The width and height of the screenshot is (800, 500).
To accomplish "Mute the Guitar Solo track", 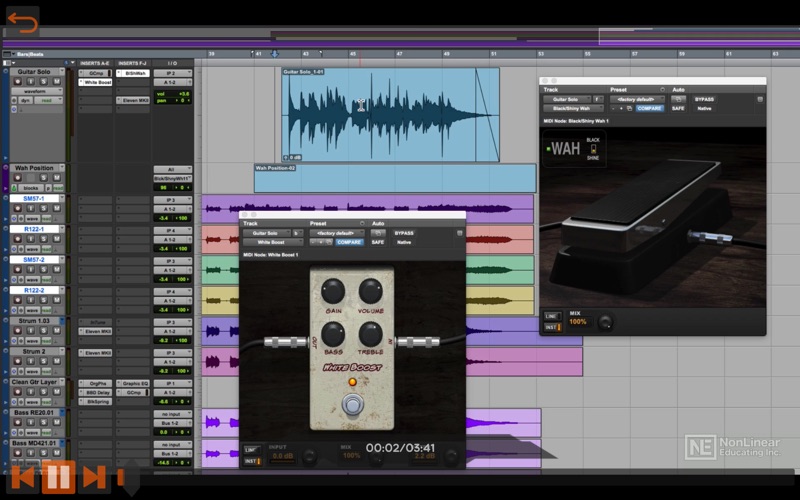I will [x=56, y=82].
